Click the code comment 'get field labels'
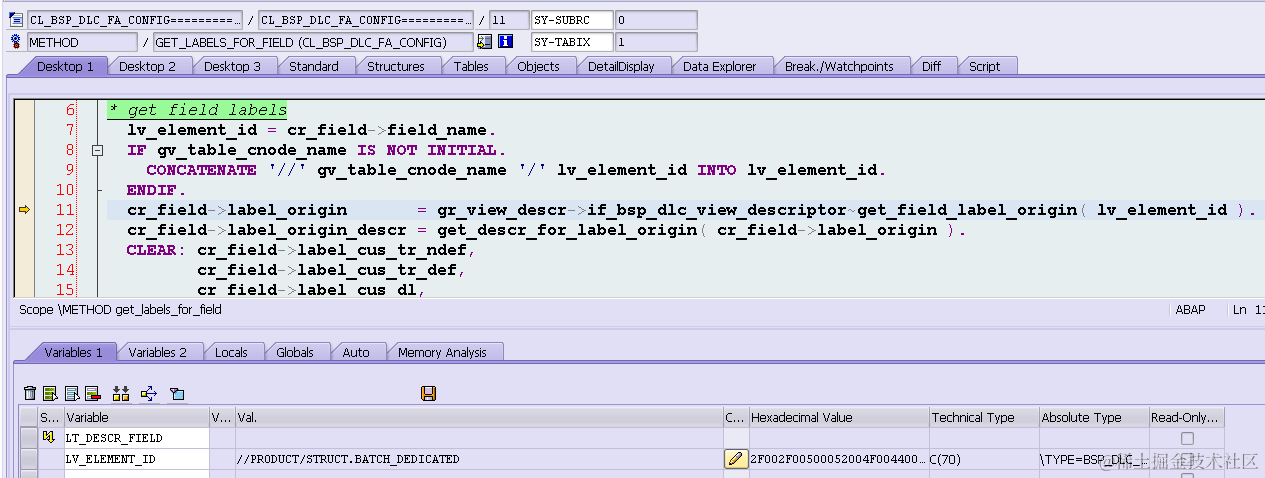This screenshot has height=478, width=1265. tap(197, 110)
